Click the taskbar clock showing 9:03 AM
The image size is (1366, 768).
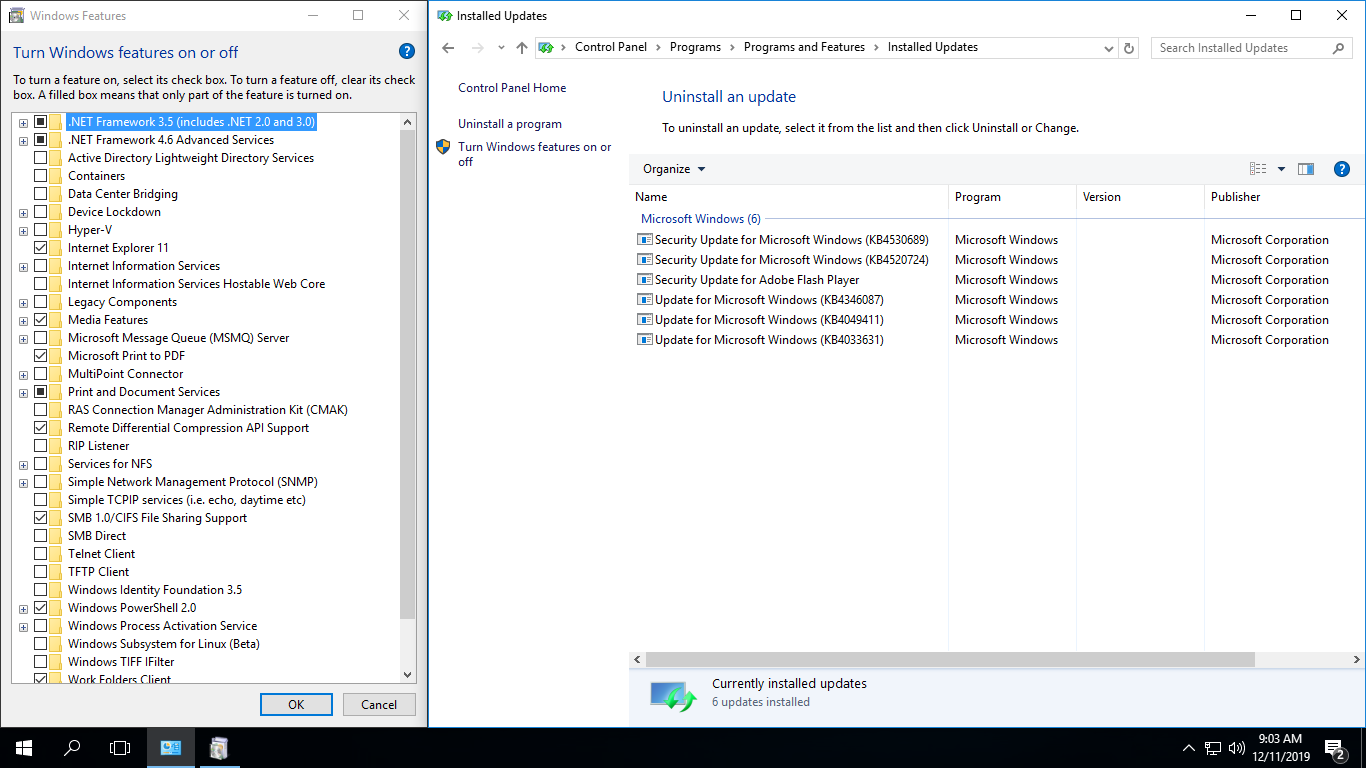1280,748
